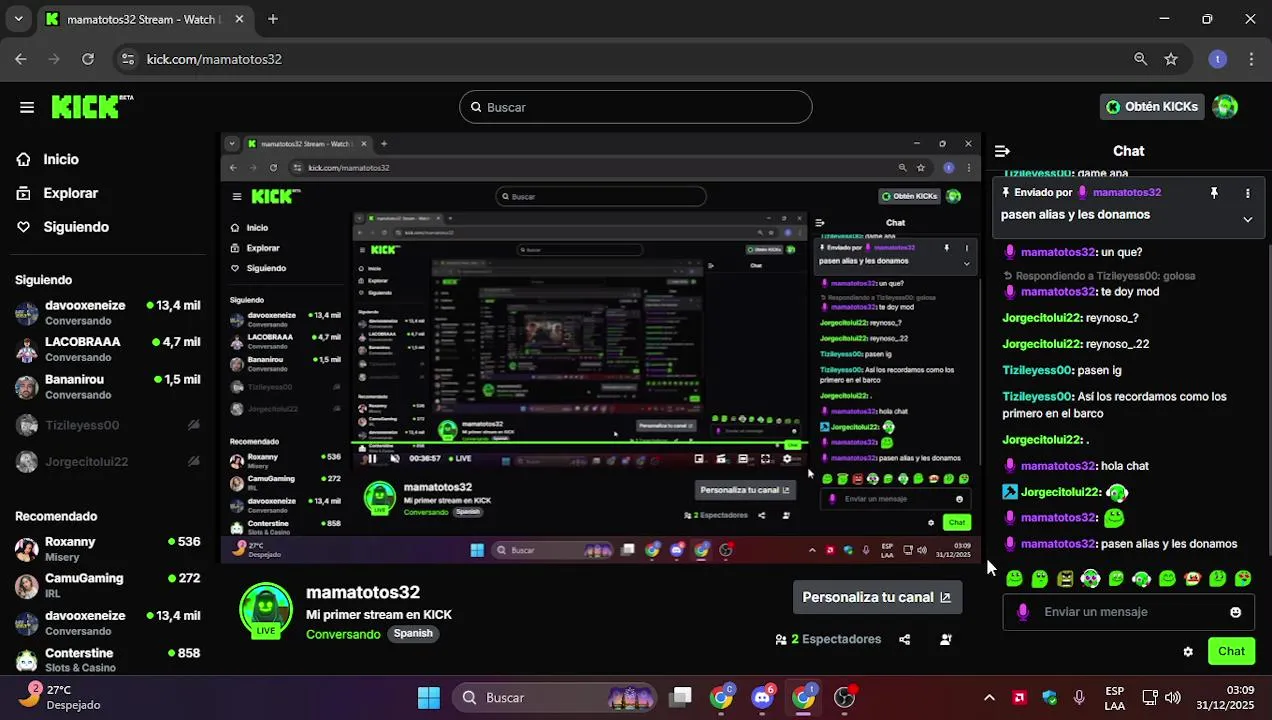Open Discord from the taskbar
This screenshot has height=720, width=1272.
(x=763, y=697)
